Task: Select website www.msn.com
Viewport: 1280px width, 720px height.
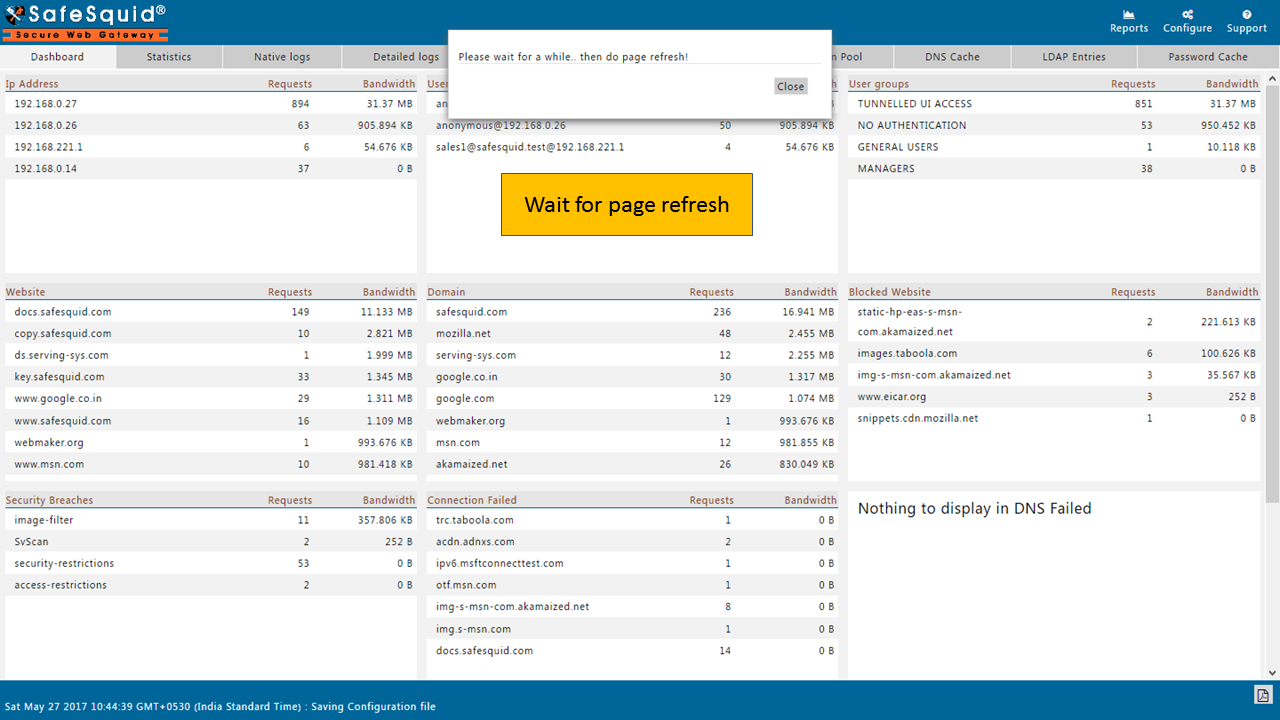Action: tap(211, 464)
